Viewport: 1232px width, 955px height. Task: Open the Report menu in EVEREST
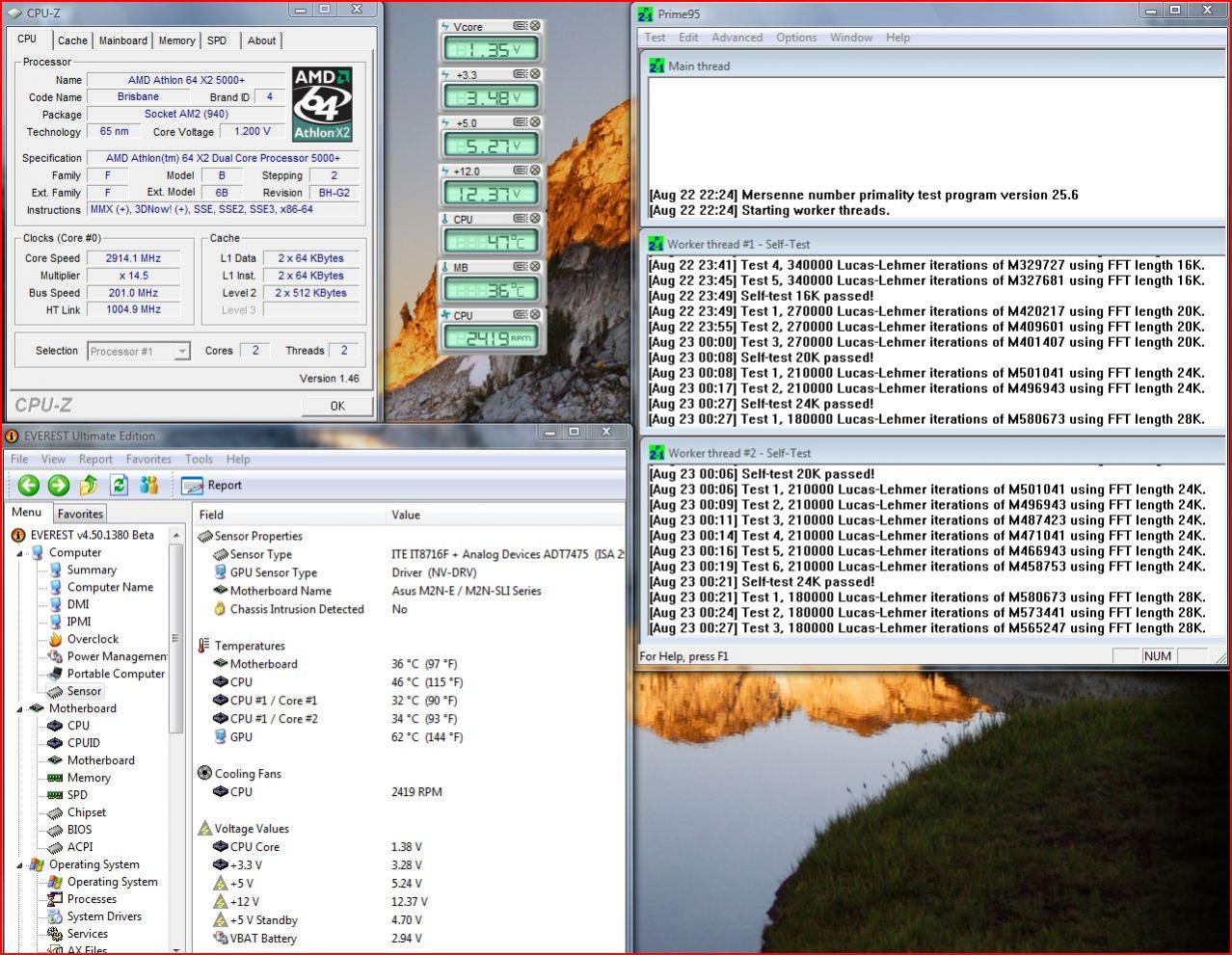[95, 460]
